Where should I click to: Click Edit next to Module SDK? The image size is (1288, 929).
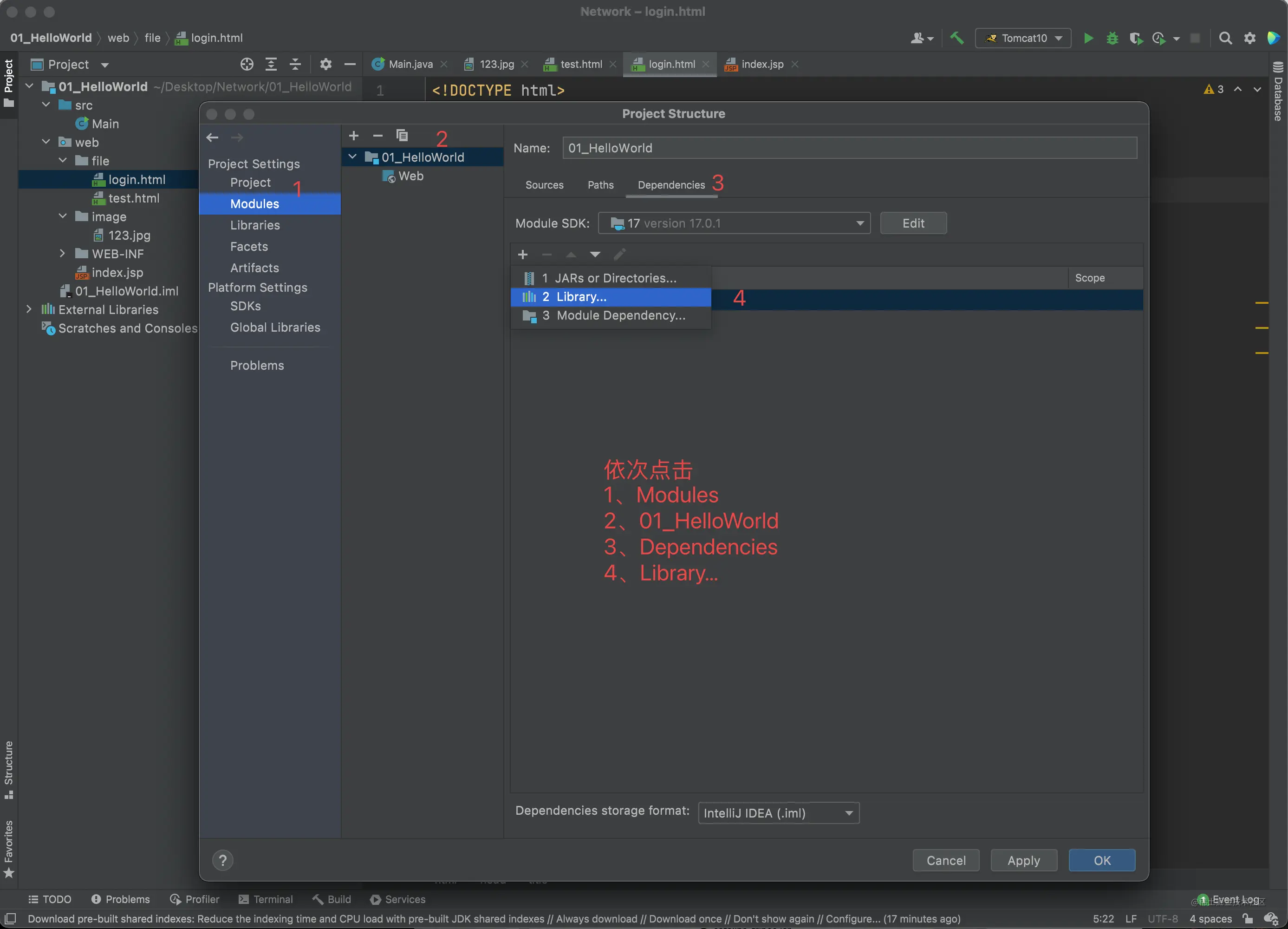[913, 223]
